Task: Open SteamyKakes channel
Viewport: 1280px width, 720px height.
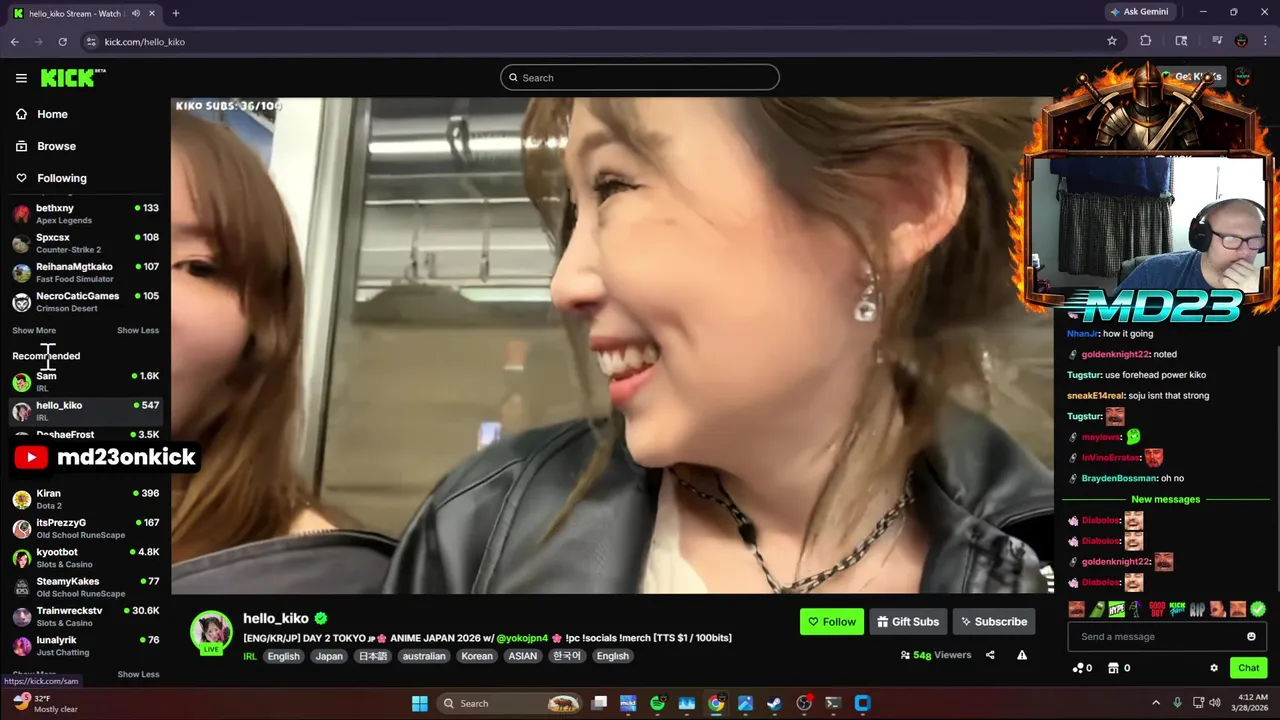Action: click(85, 586)
